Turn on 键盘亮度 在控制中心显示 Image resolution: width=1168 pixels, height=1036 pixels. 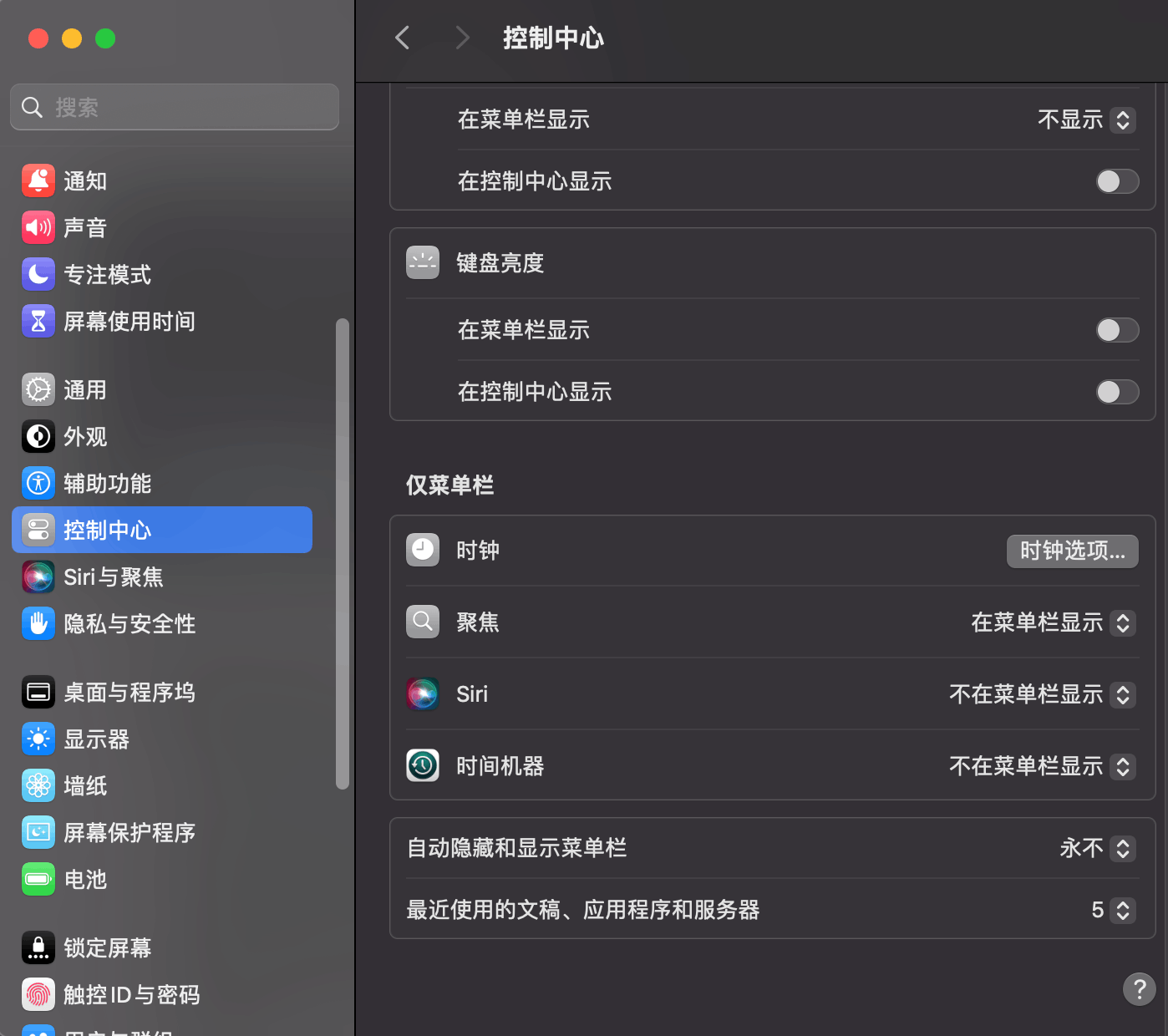coord(1117,392)
